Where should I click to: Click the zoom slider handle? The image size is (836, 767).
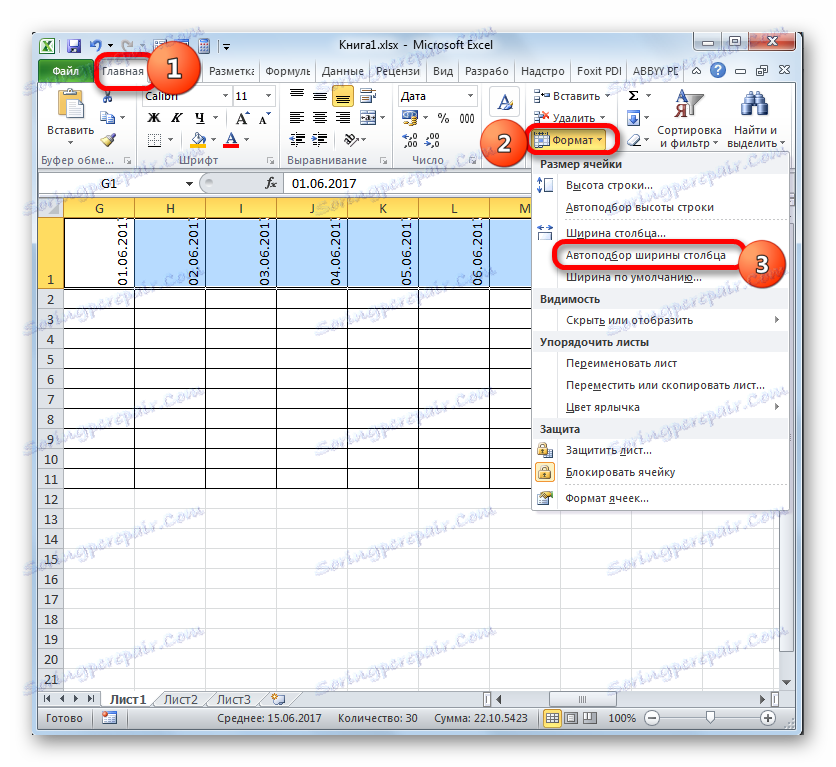click(710, 718)
